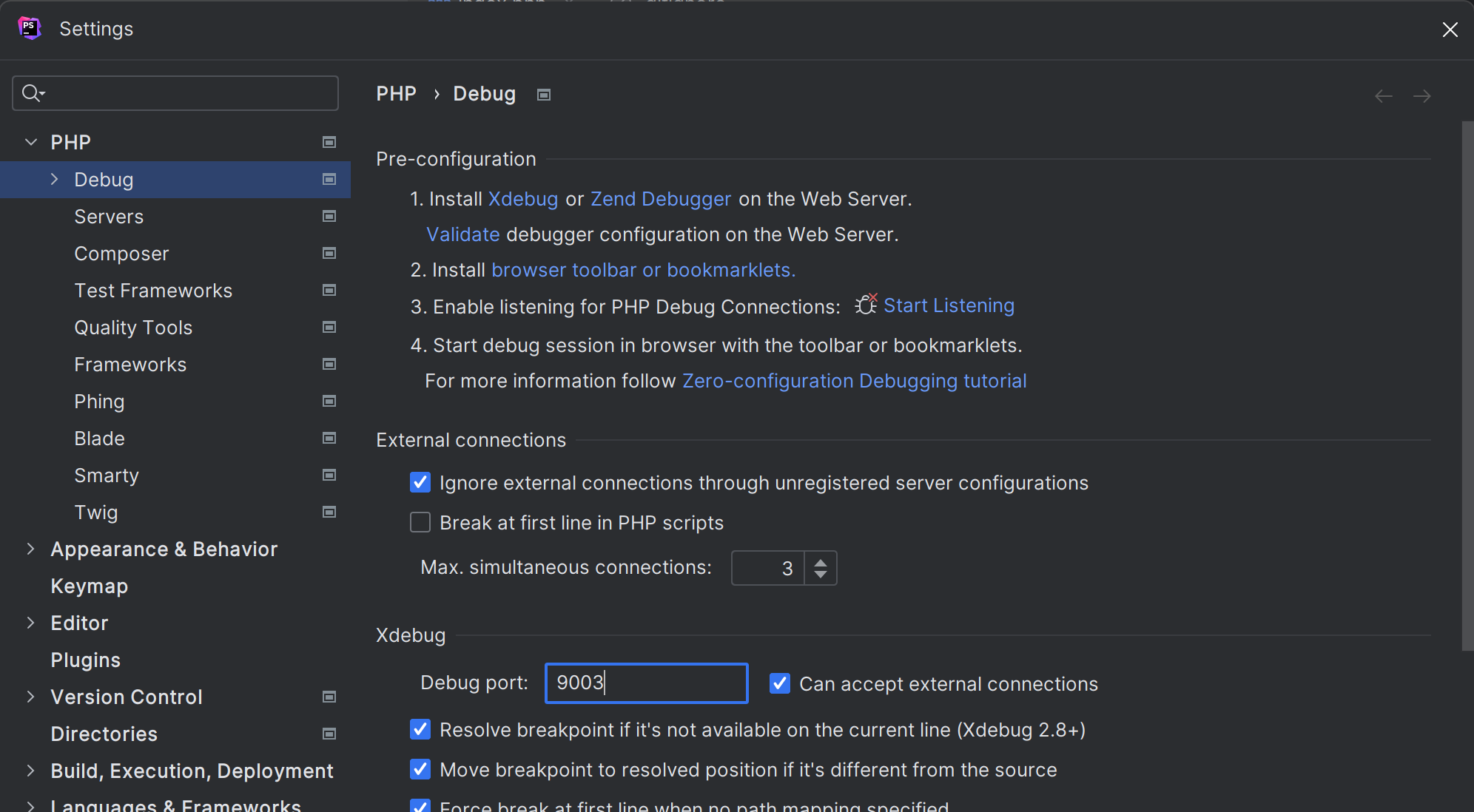This screenshot has width=1474, height=812.
Task: Expand Appearance & Behavior section
Action: click(30, 549)
